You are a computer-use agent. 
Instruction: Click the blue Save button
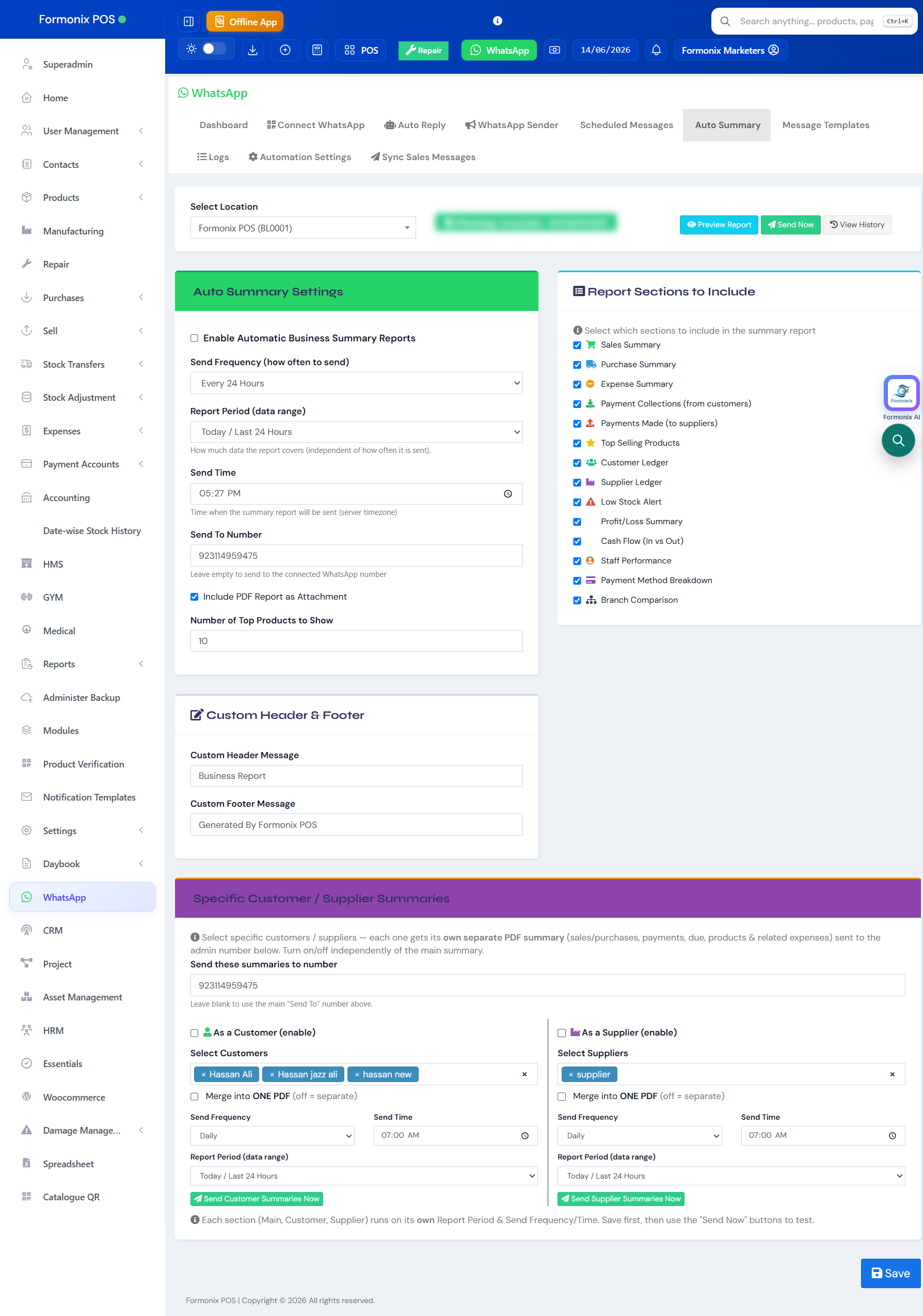pyautogui.click(x=890, y=1273)
